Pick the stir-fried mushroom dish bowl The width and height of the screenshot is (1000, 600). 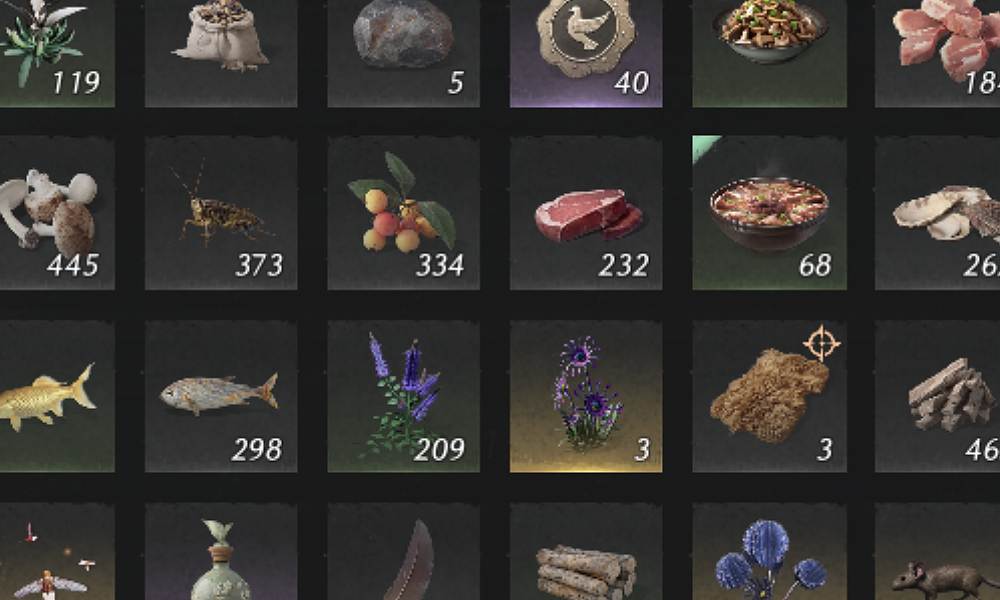coord(769,52)
